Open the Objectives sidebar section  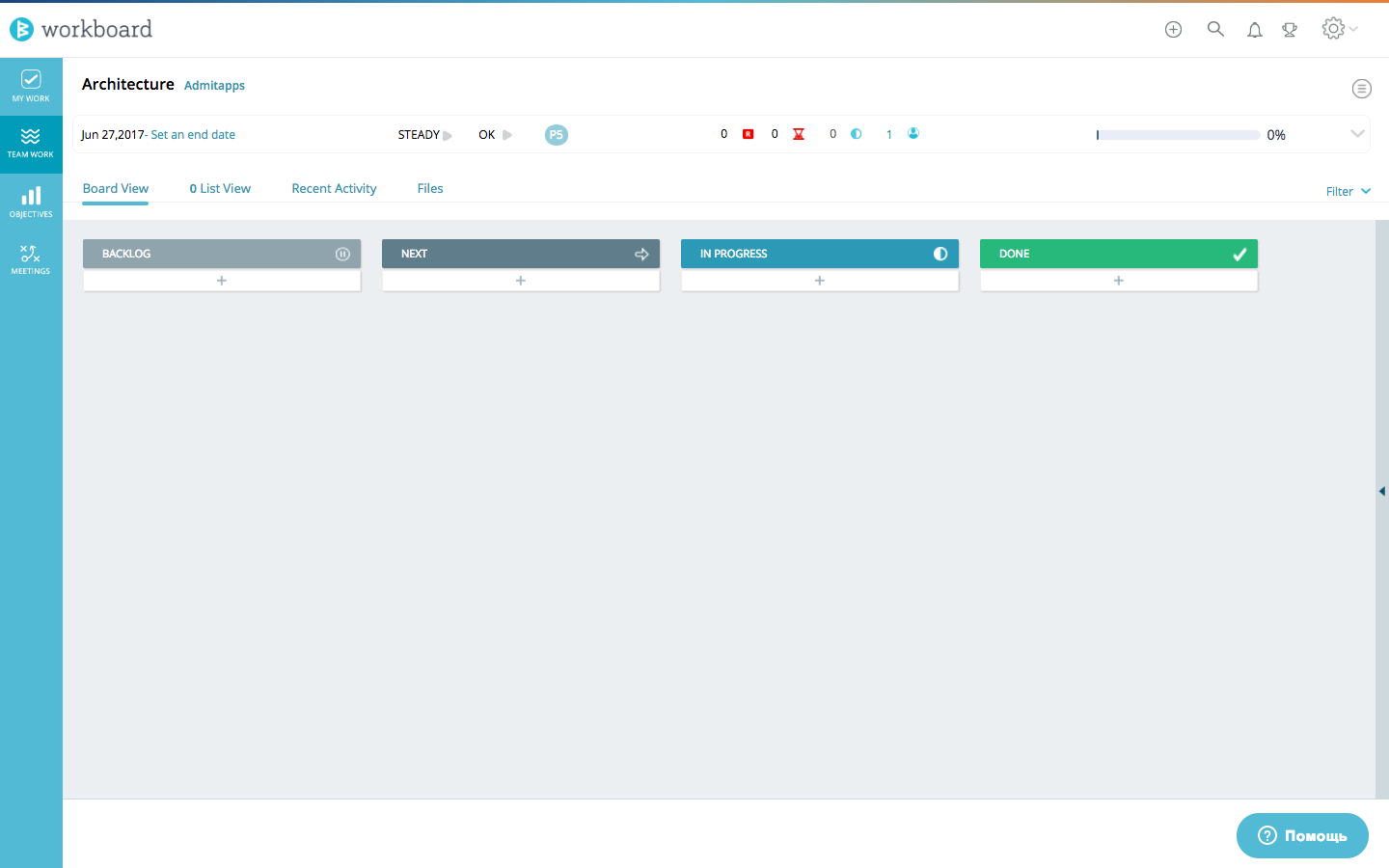31,201
